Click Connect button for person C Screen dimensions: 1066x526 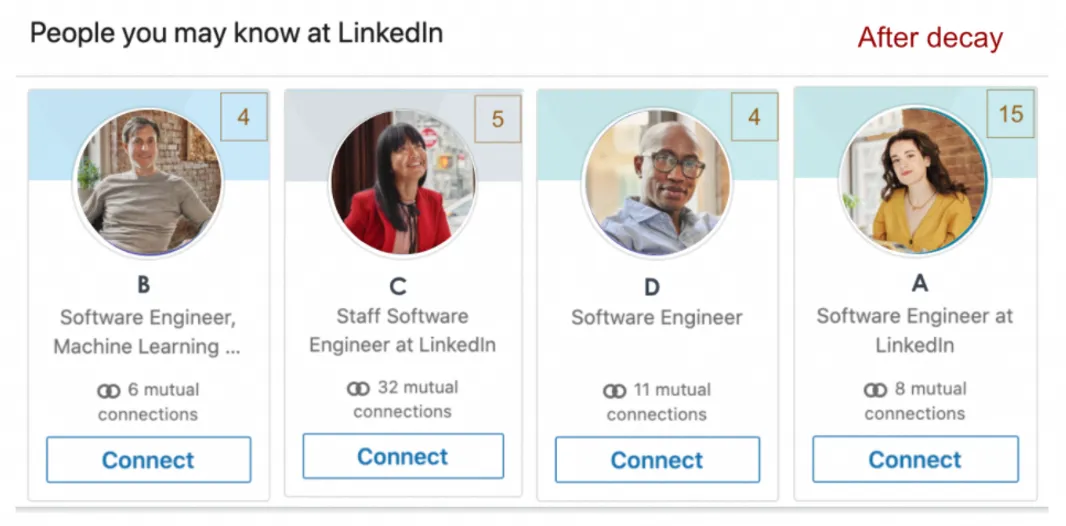click(x=403, y=456)
